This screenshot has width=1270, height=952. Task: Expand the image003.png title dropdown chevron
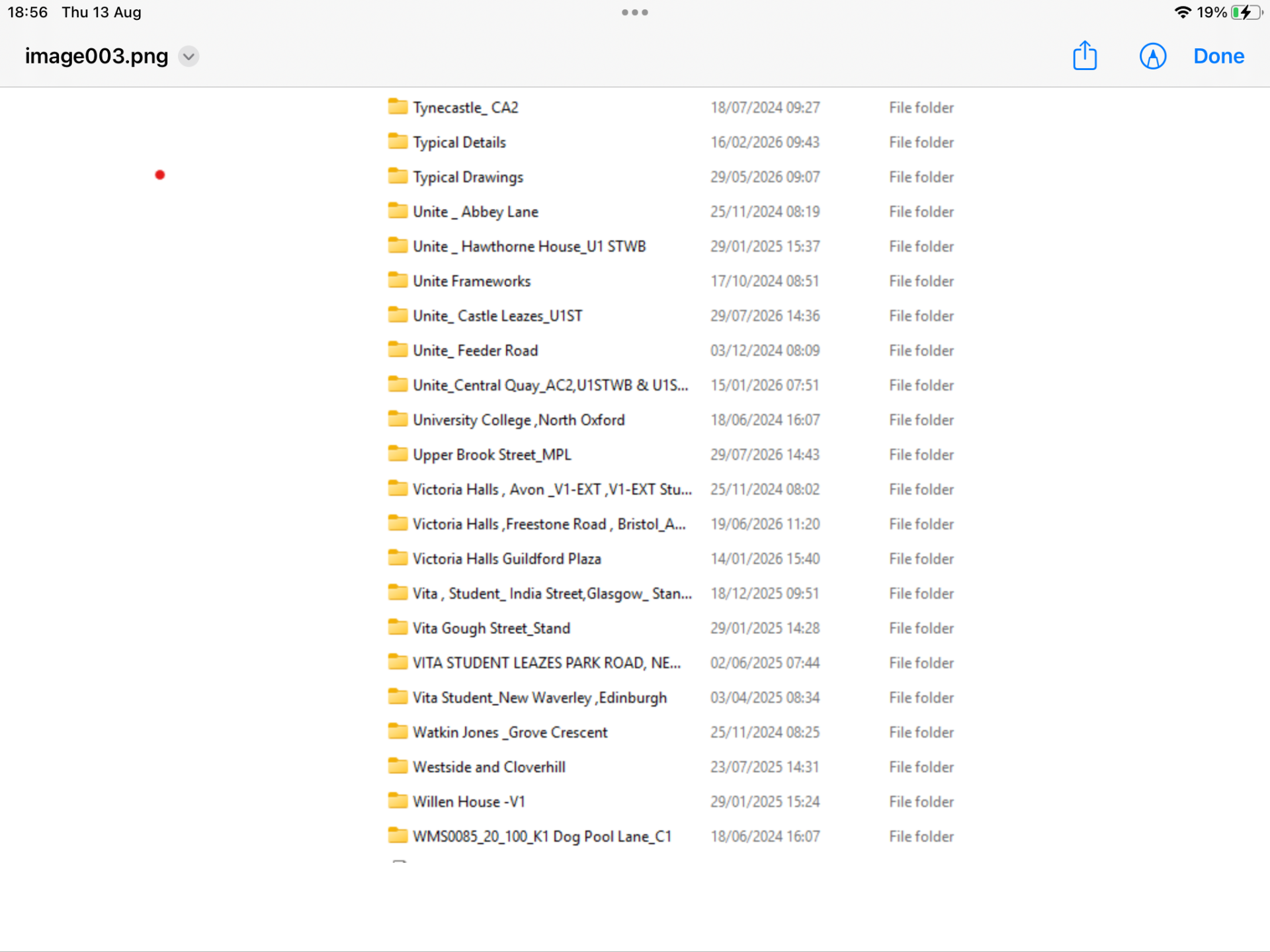(x=189, y=56)
